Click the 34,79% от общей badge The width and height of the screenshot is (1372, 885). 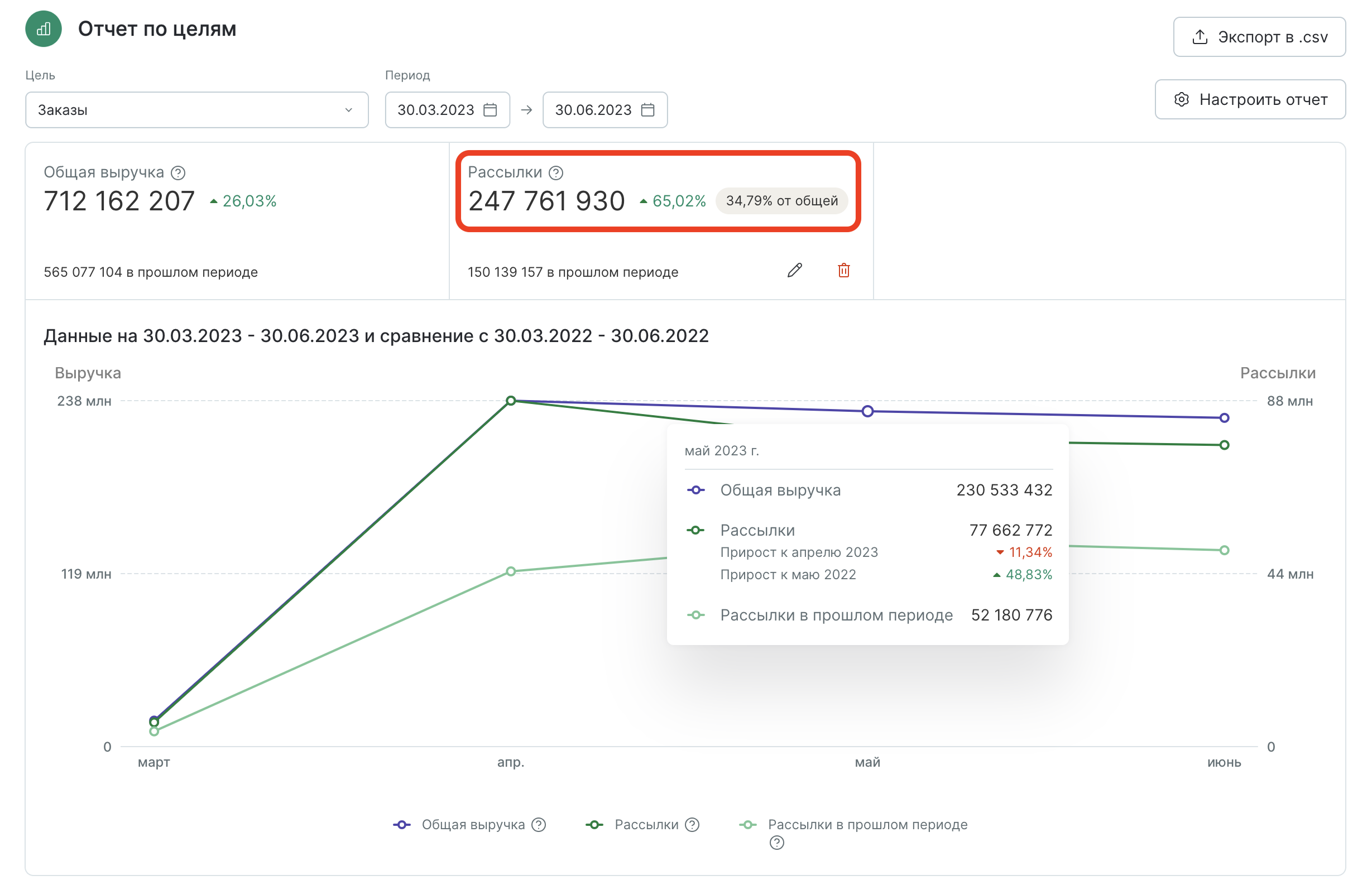[781, 200]
